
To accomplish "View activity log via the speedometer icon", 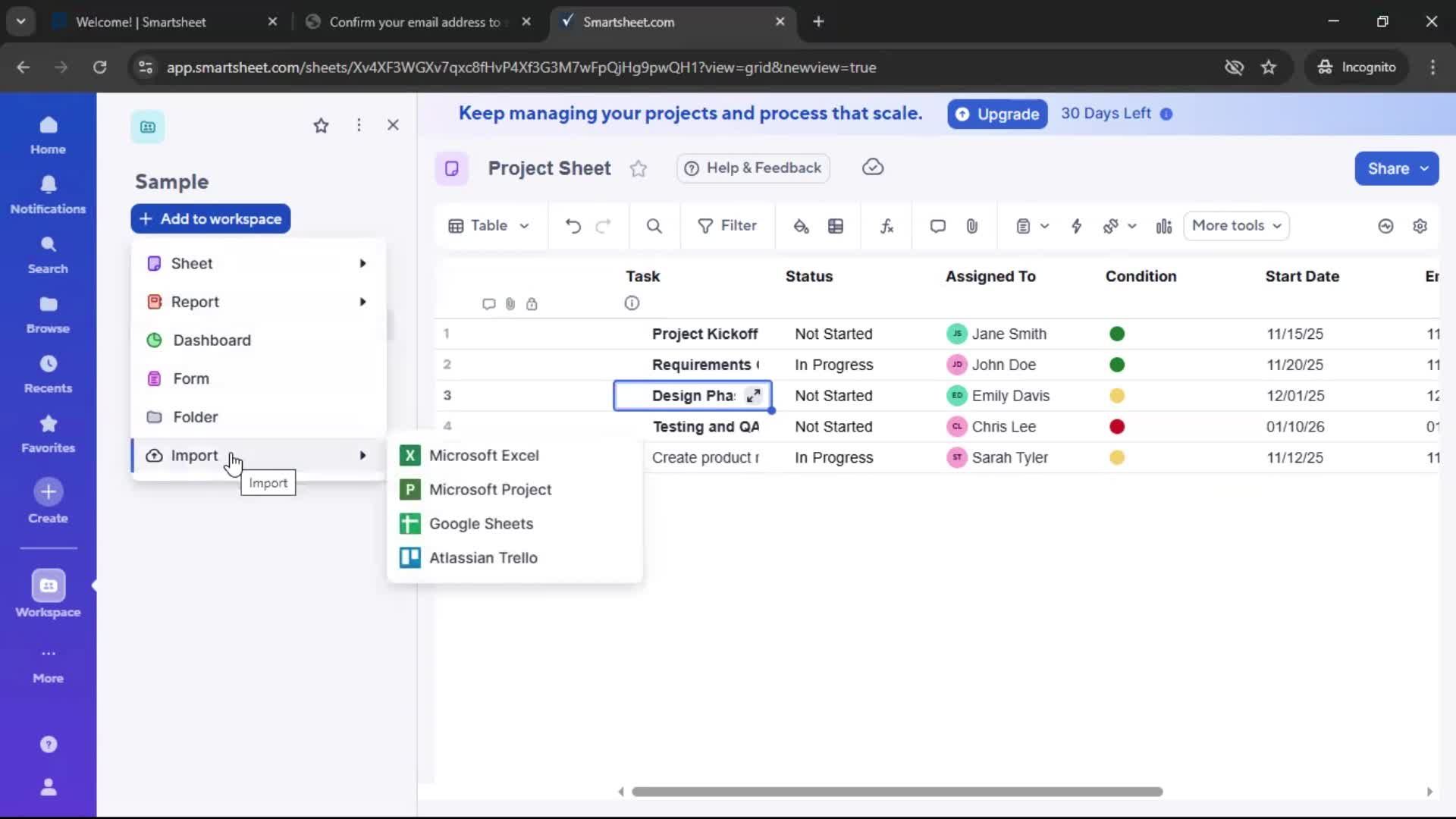I will click(x=1385, y=225).
